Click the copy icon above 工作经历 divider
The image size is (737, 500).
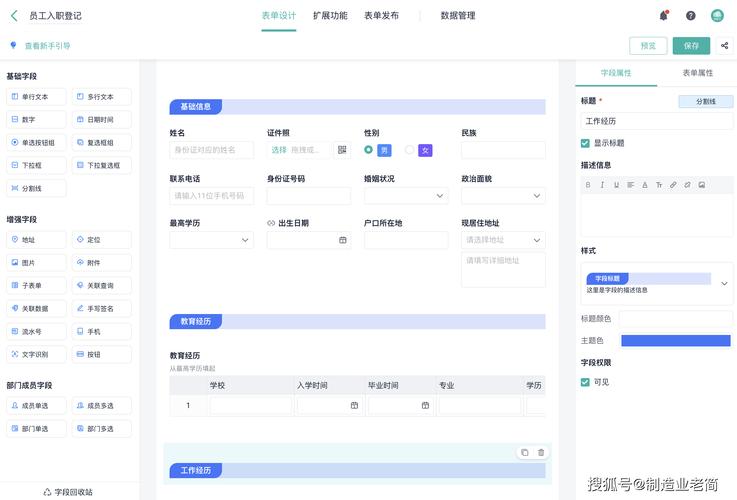525,453
